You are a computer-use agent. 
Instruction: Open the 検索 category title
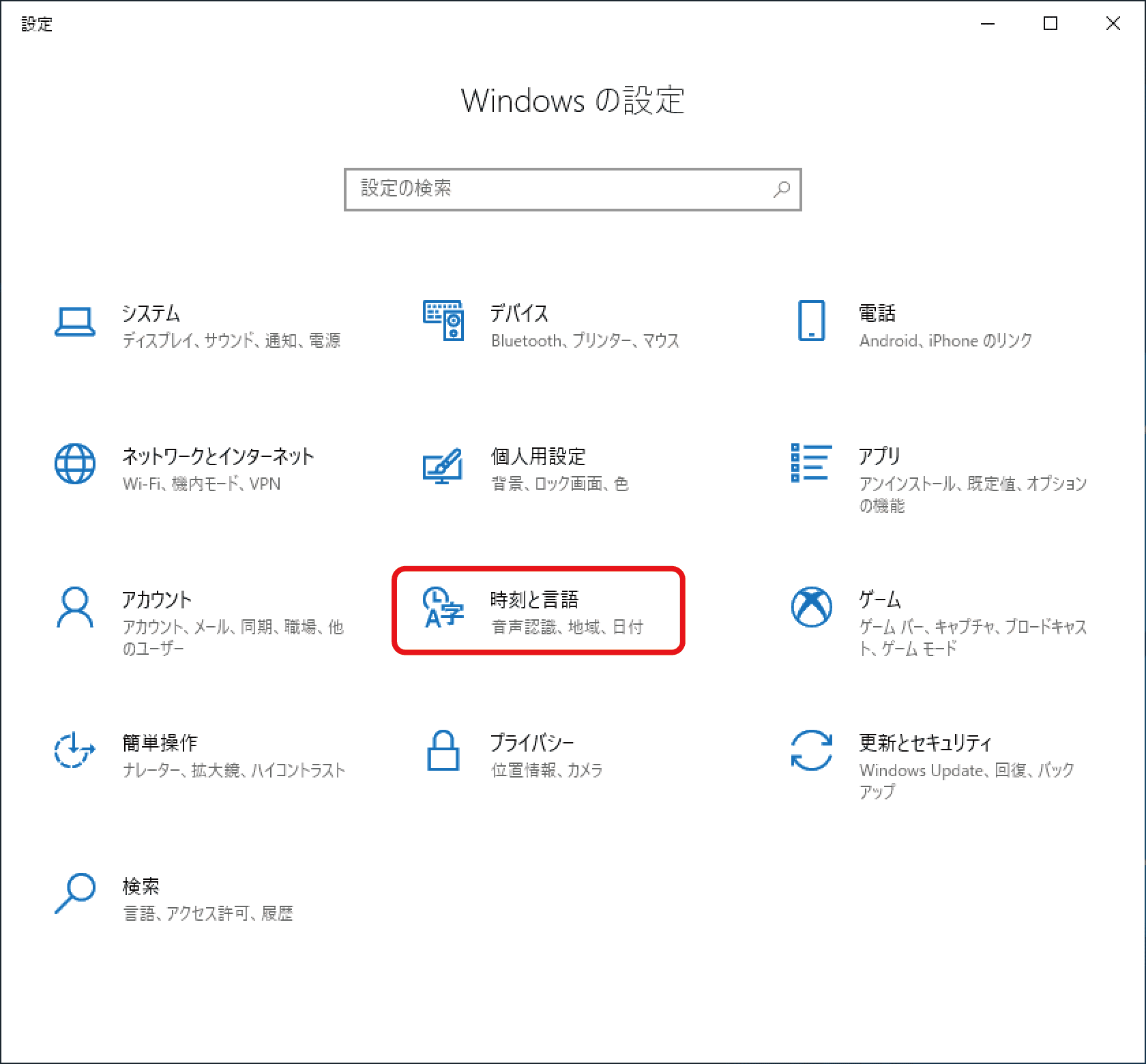coord(141,887)
